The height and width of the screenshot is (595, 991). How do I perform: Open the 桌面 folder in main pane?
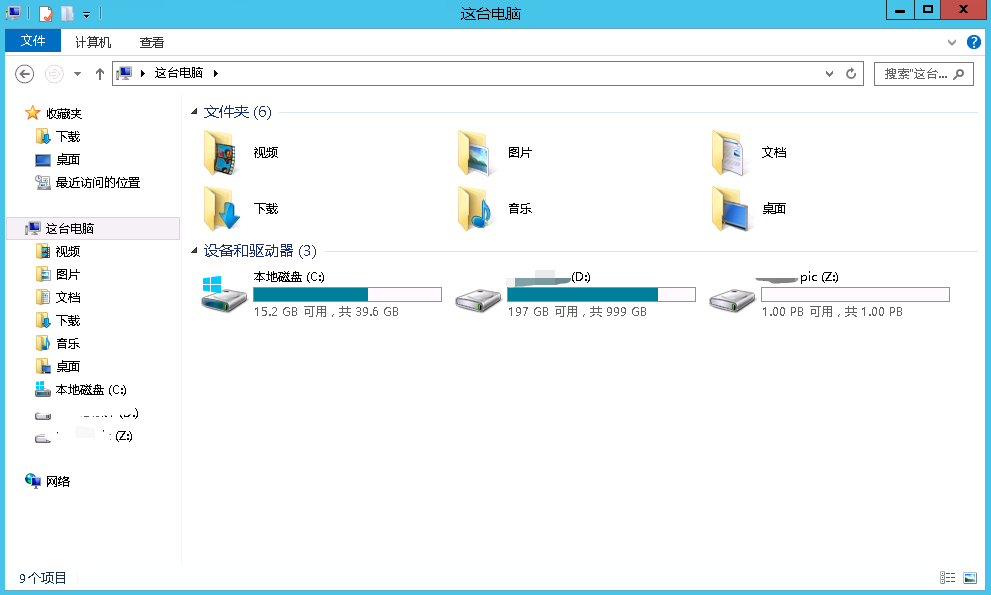[x=750, y=209]
